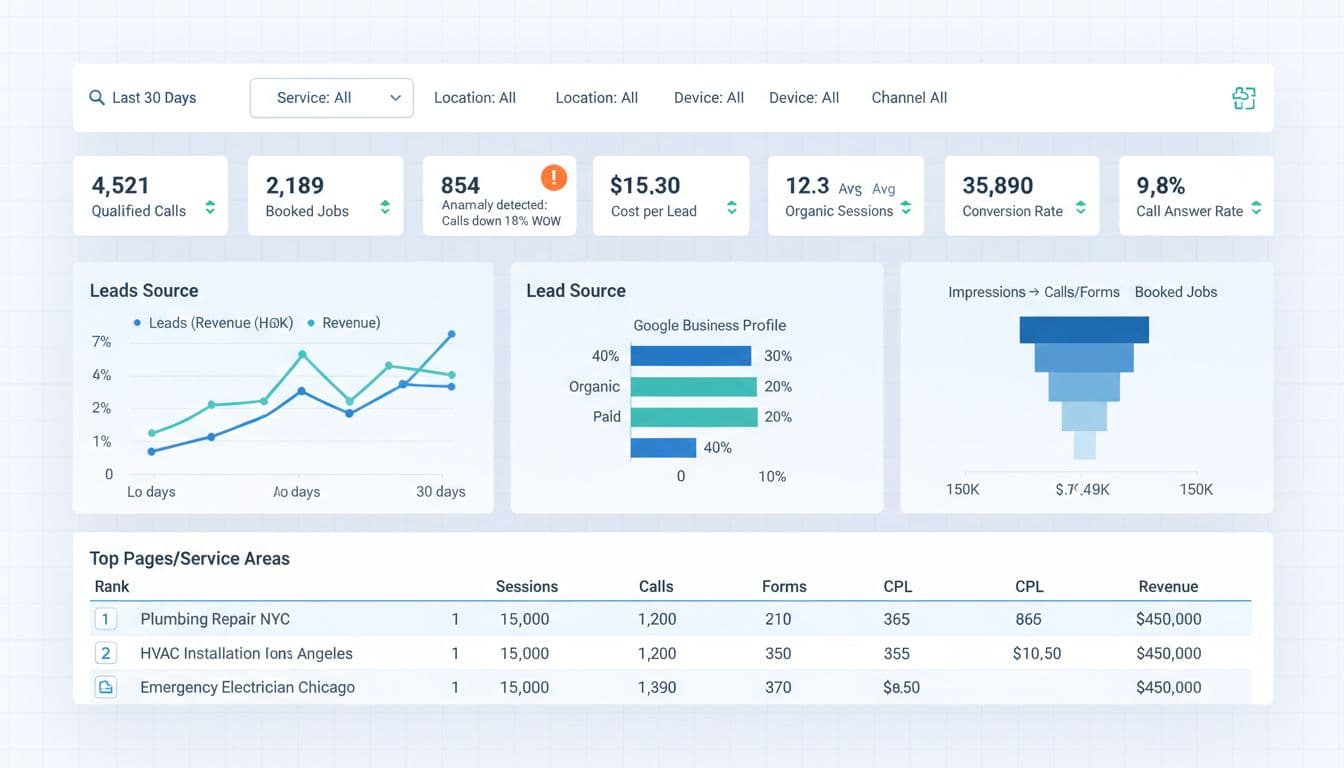
Task: Open the Last 30 Days date range
Action: [154, 98]
